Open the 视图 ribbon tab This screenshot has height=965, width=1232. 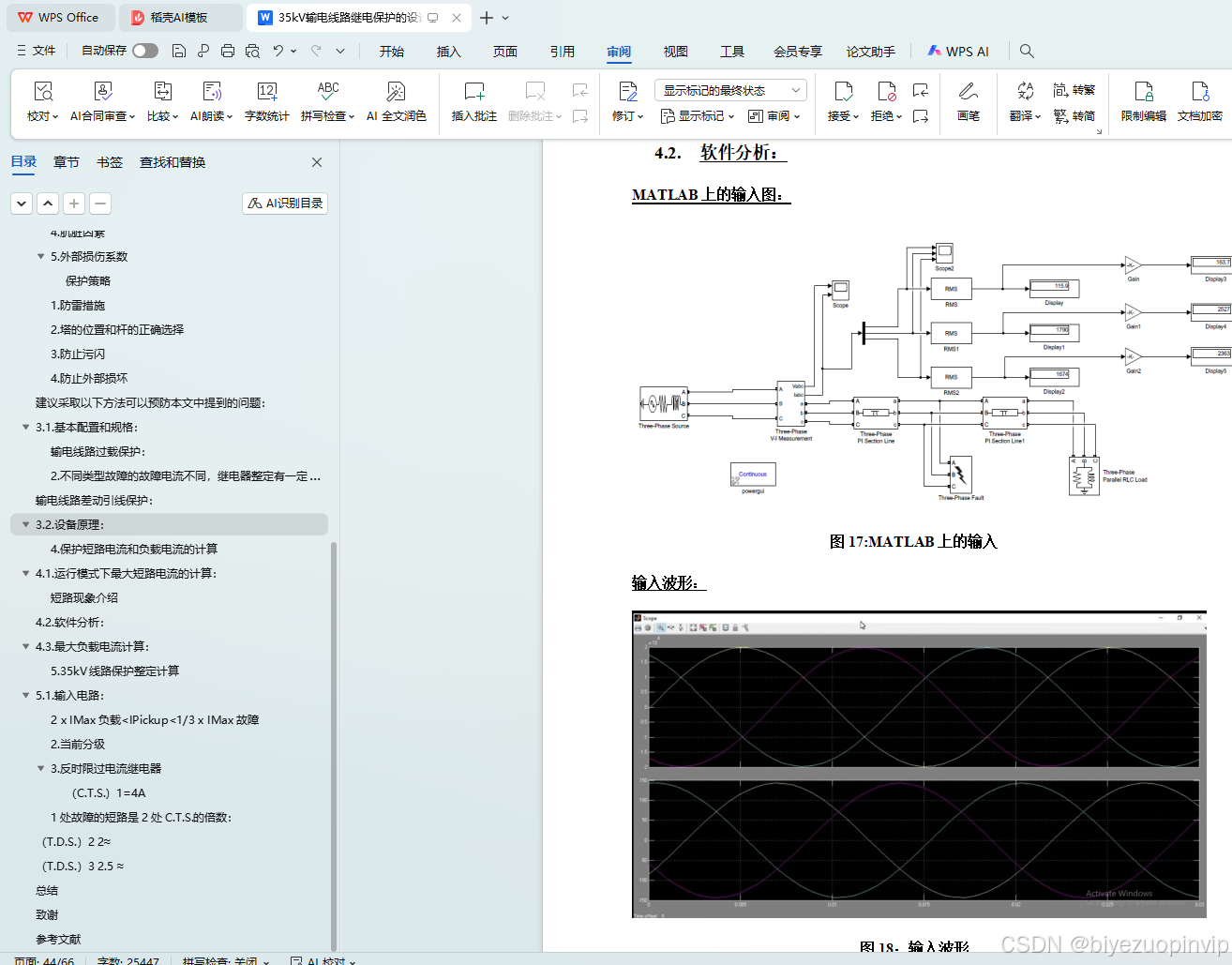(676, 51)
